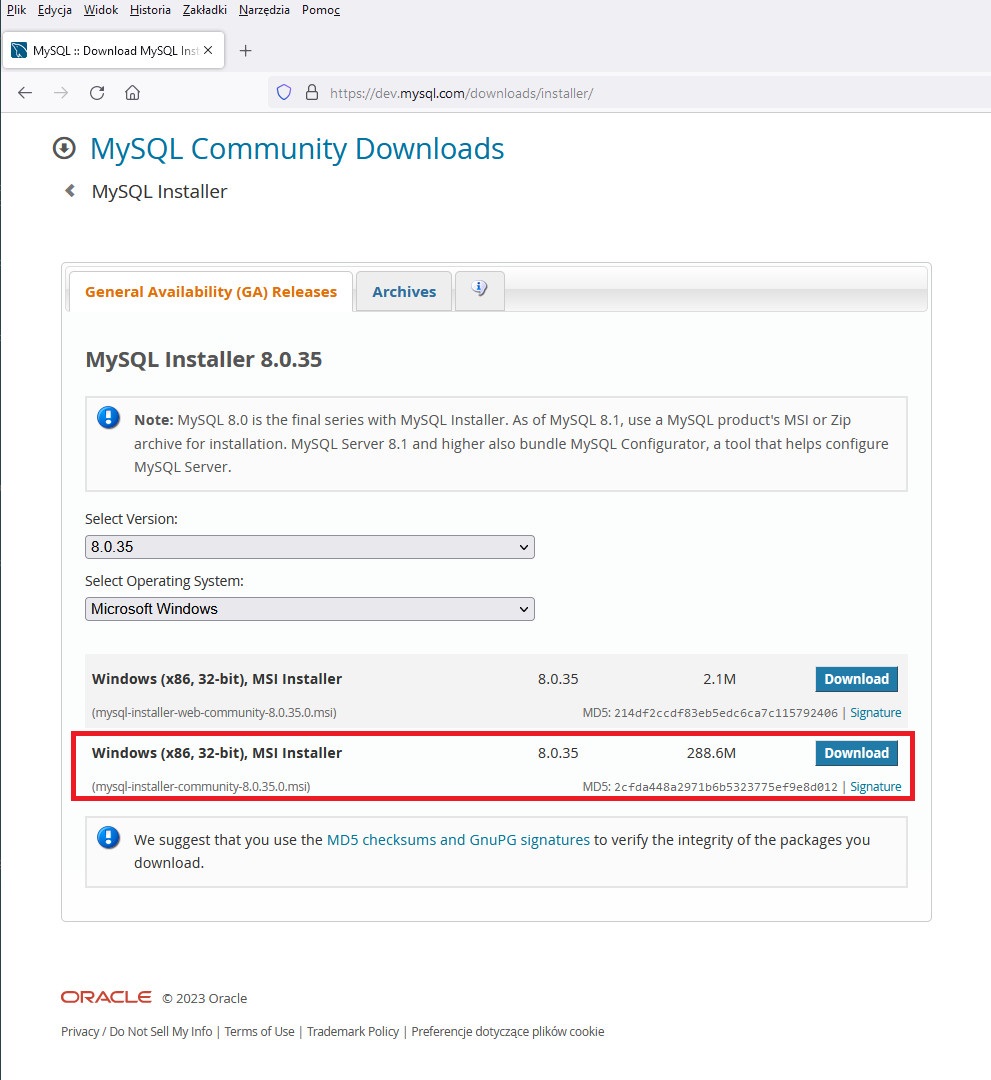This screenshot has height=1080, width=991.
Task: Open the Terms of Use link
Action: (259, 1031)
